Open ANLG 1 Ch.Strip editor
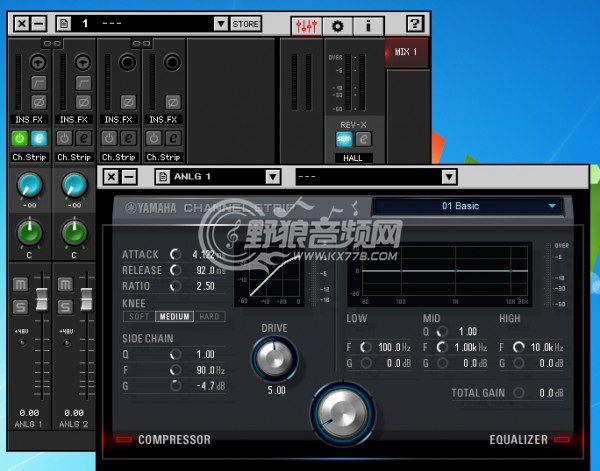This screenshot has width=600, height=471. [x=39, y=138]
